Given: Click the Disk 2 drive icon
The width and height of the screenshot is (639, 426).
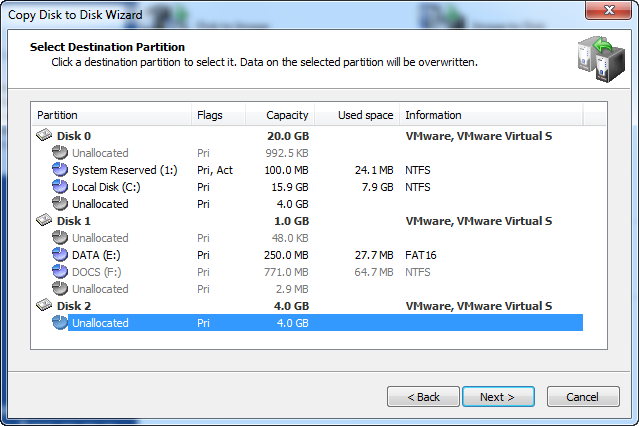Looking at the screenshot, I should coord(44,305).
